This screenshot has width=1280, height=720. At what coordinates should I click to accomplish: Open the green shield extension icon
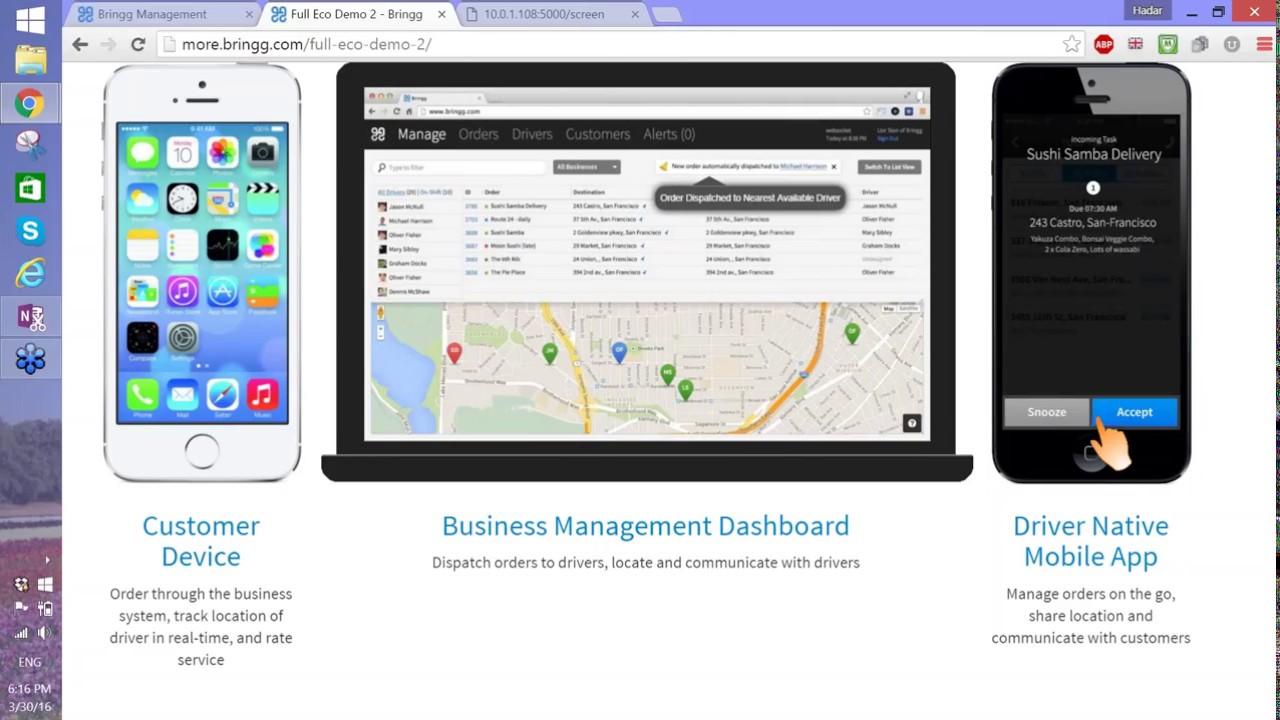tap(1168, 44)
